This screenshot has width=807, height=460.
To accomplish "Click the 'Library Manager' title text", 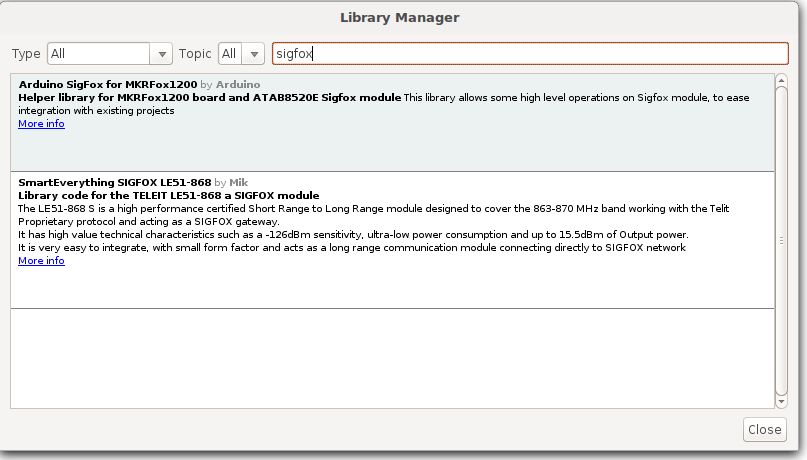I will coord(399,17).
